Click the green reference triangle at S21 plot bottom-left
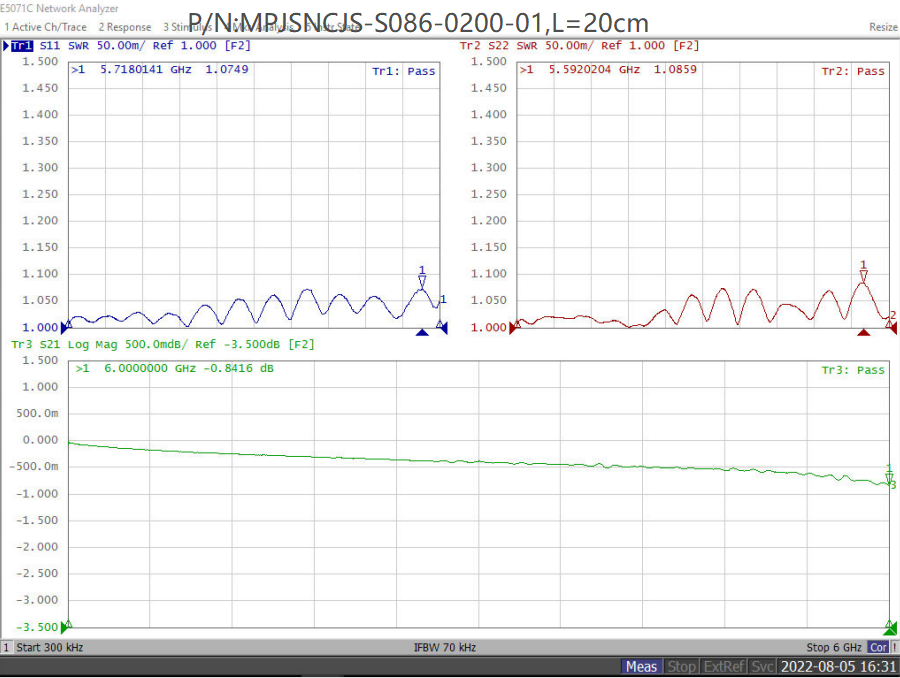Screen dimensions: 900x678 66,627
